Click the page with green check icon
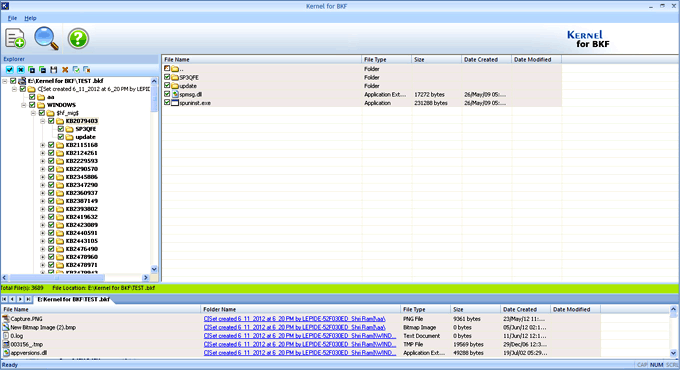Image resolution: width=680 pixels, height=370 pixels. click(x=76, y=70)
